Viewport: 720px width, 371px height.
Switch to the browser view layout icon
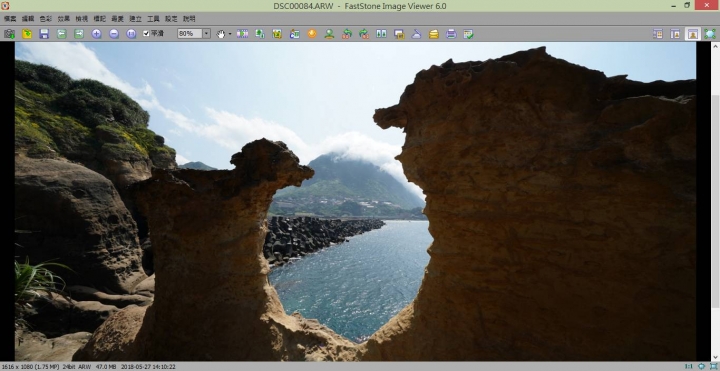[x=658, y=34]
